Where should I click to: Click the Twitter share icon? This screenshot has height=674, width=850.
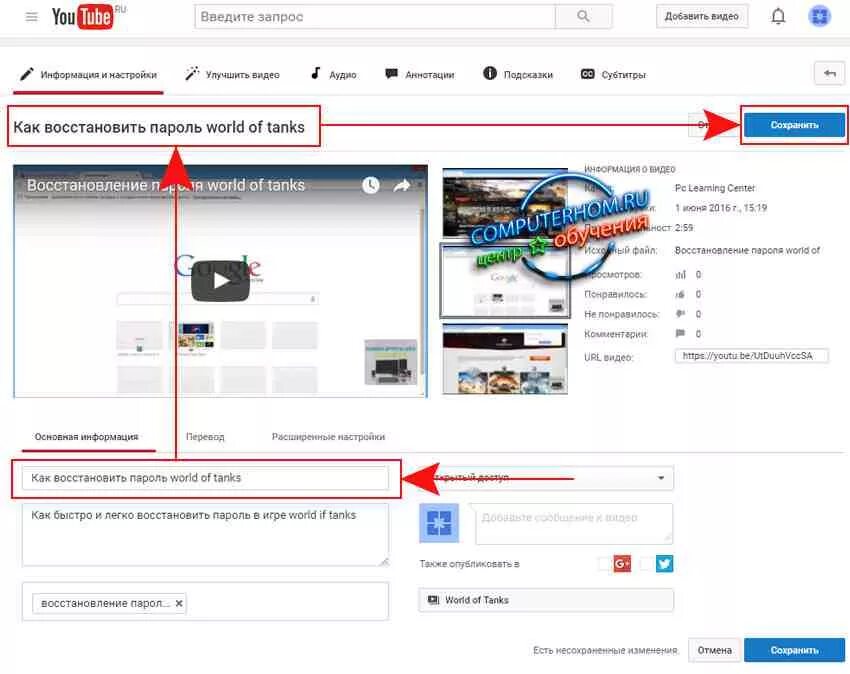664,564
